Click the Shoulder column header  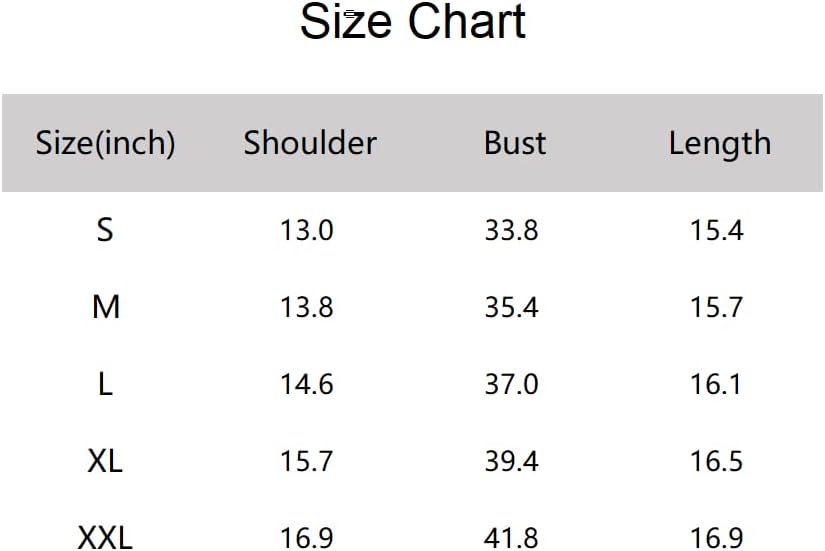point(309,143)
